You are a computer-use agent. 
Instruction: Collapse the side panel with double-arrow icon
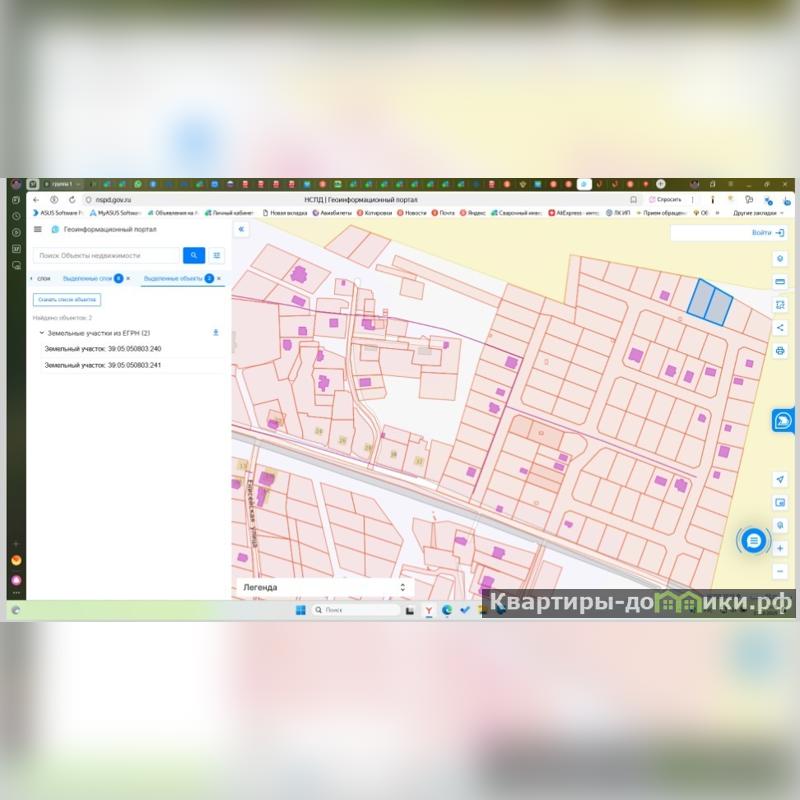click(x=241, y=229)
